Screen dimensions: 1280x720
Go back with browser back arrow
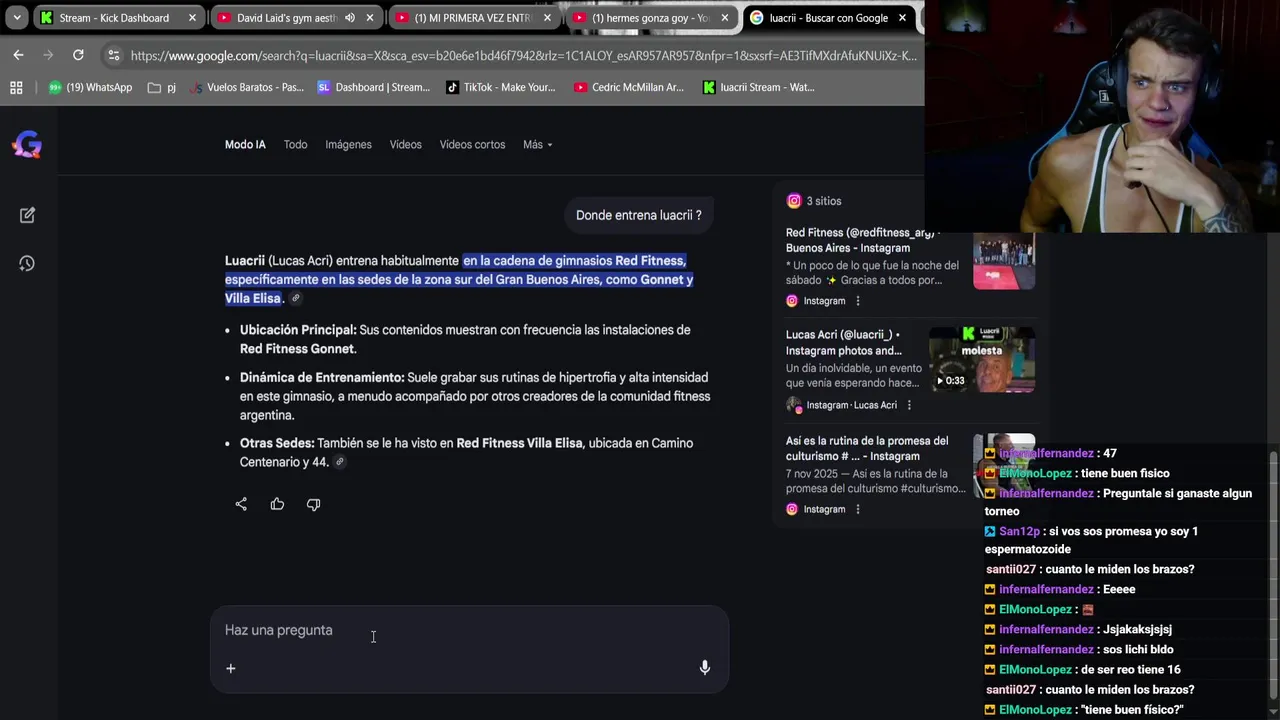coord(18,55)
